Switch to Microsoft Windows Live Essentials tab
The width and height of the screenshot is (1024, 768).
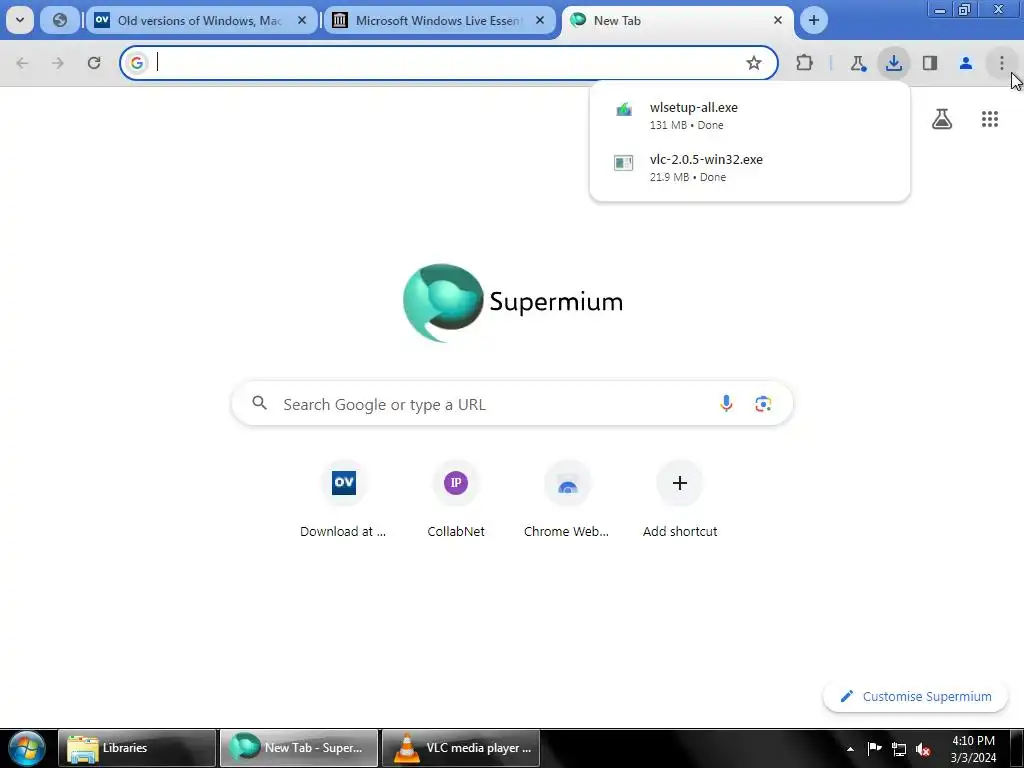438,20
